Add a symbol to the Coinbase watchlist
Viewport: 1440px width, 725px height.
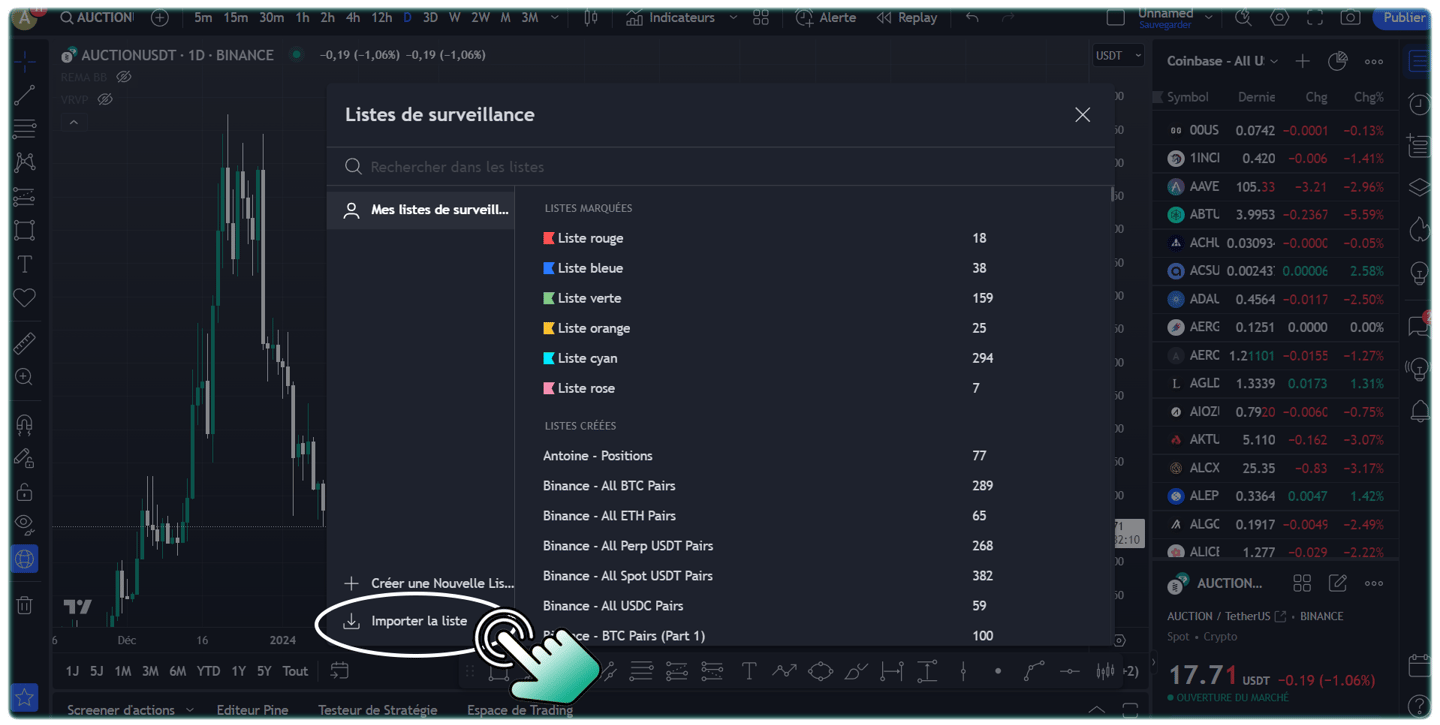point(1303,62)
